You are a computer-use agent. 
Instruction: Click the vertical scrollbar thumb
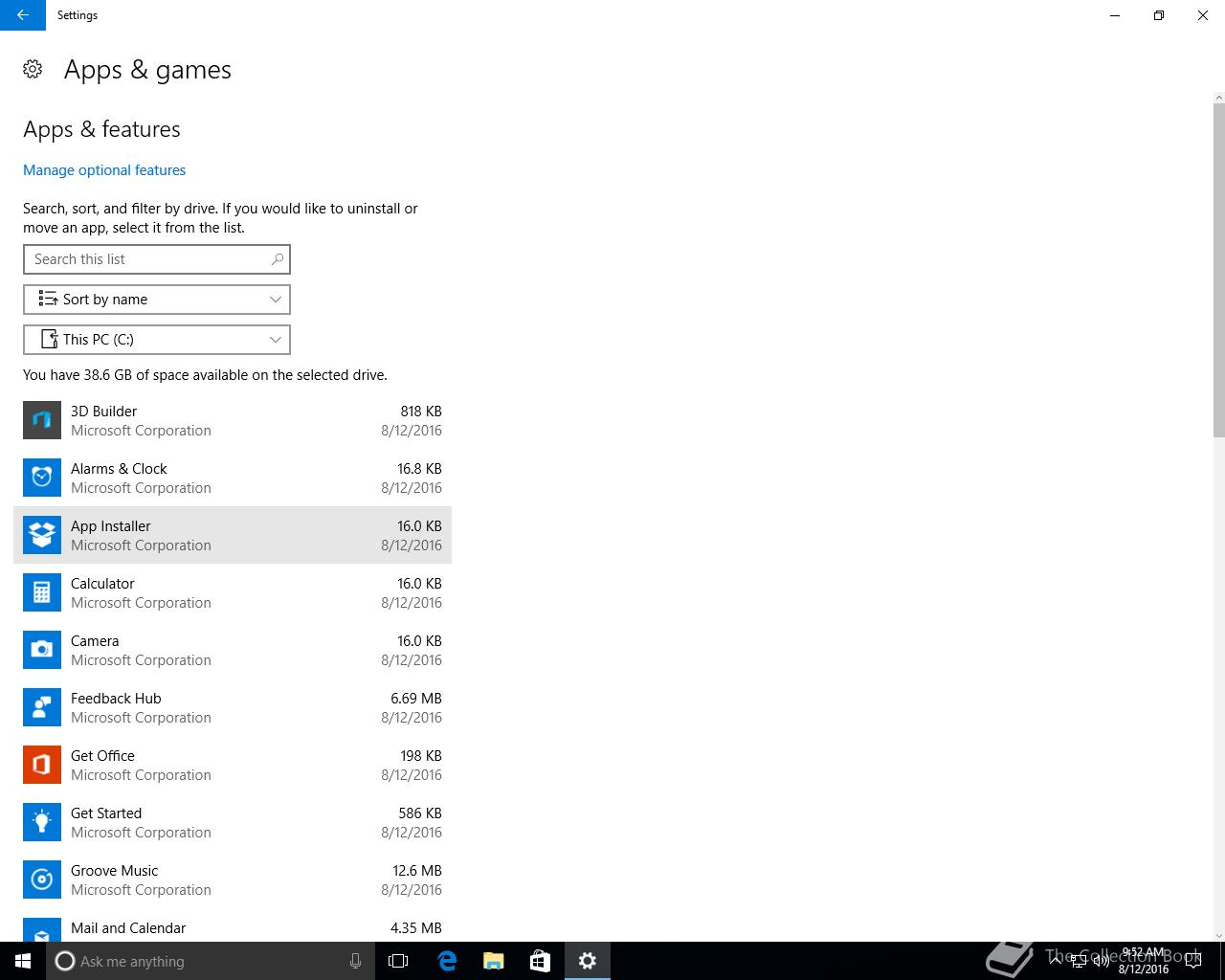(x=1218, y=270)
